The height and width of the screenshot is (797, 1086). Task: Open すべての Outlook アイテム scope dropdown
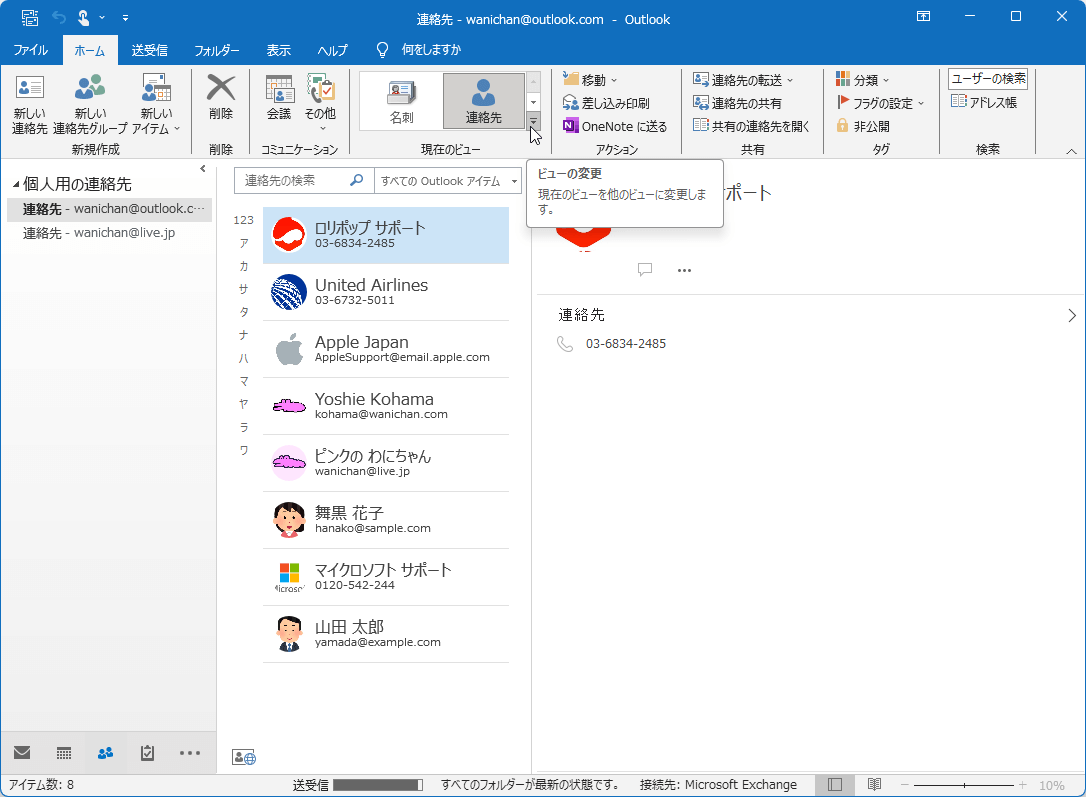point(448,181)
